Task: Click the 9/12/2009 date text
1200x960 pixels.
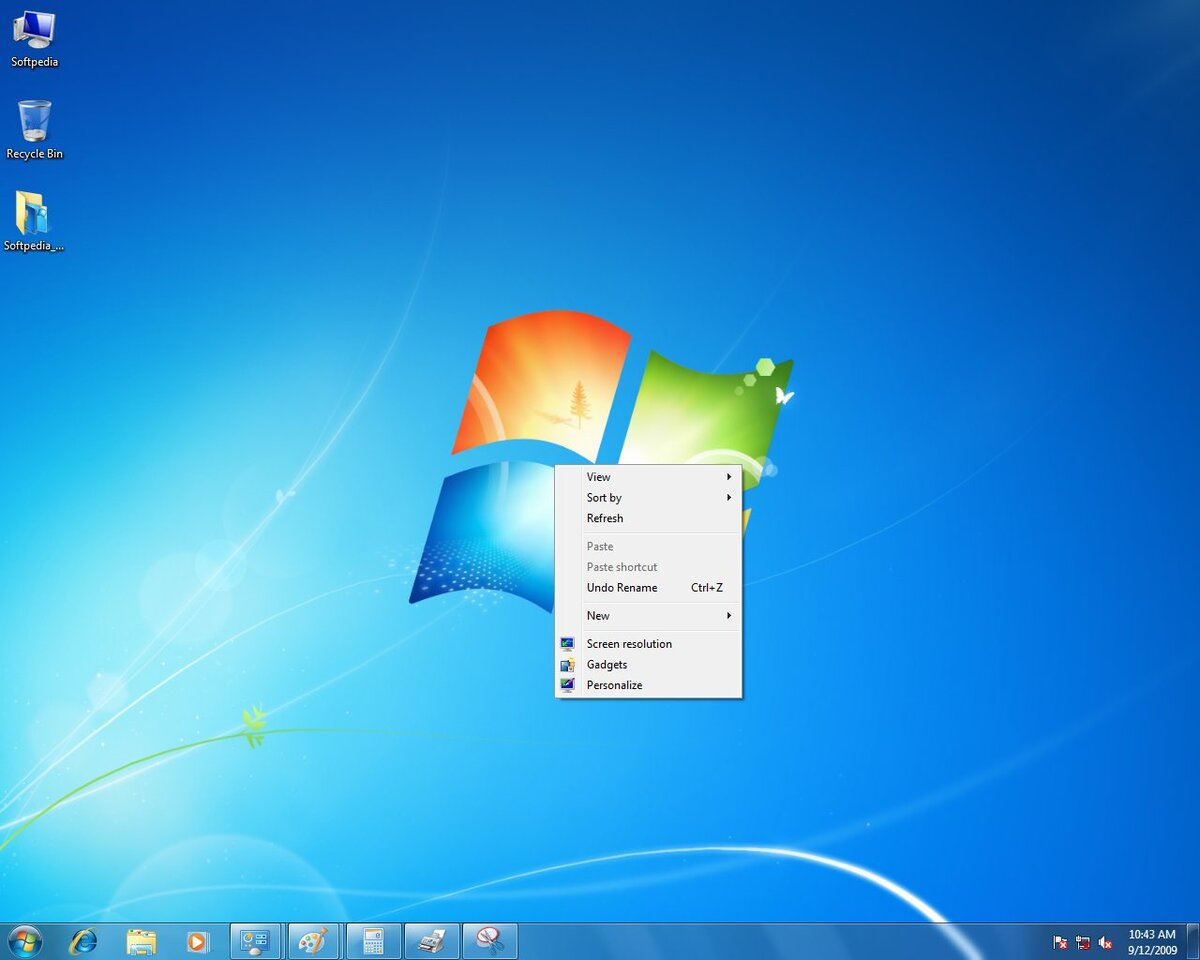Action: (x=1152, y=949)
